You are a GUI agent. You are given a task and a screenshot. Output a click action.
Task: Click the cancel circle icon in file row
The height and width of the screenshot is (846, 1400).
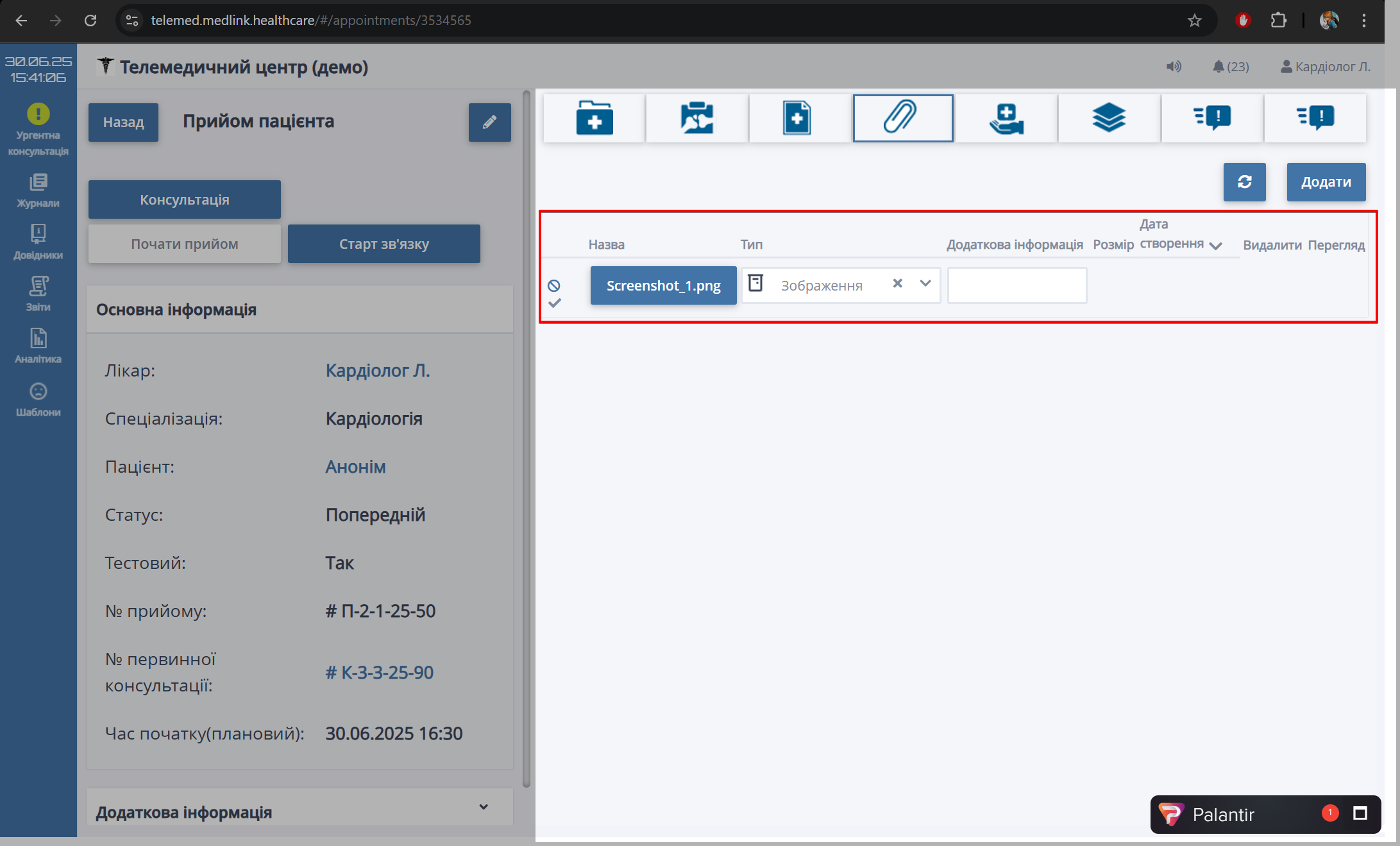[554, 285]
